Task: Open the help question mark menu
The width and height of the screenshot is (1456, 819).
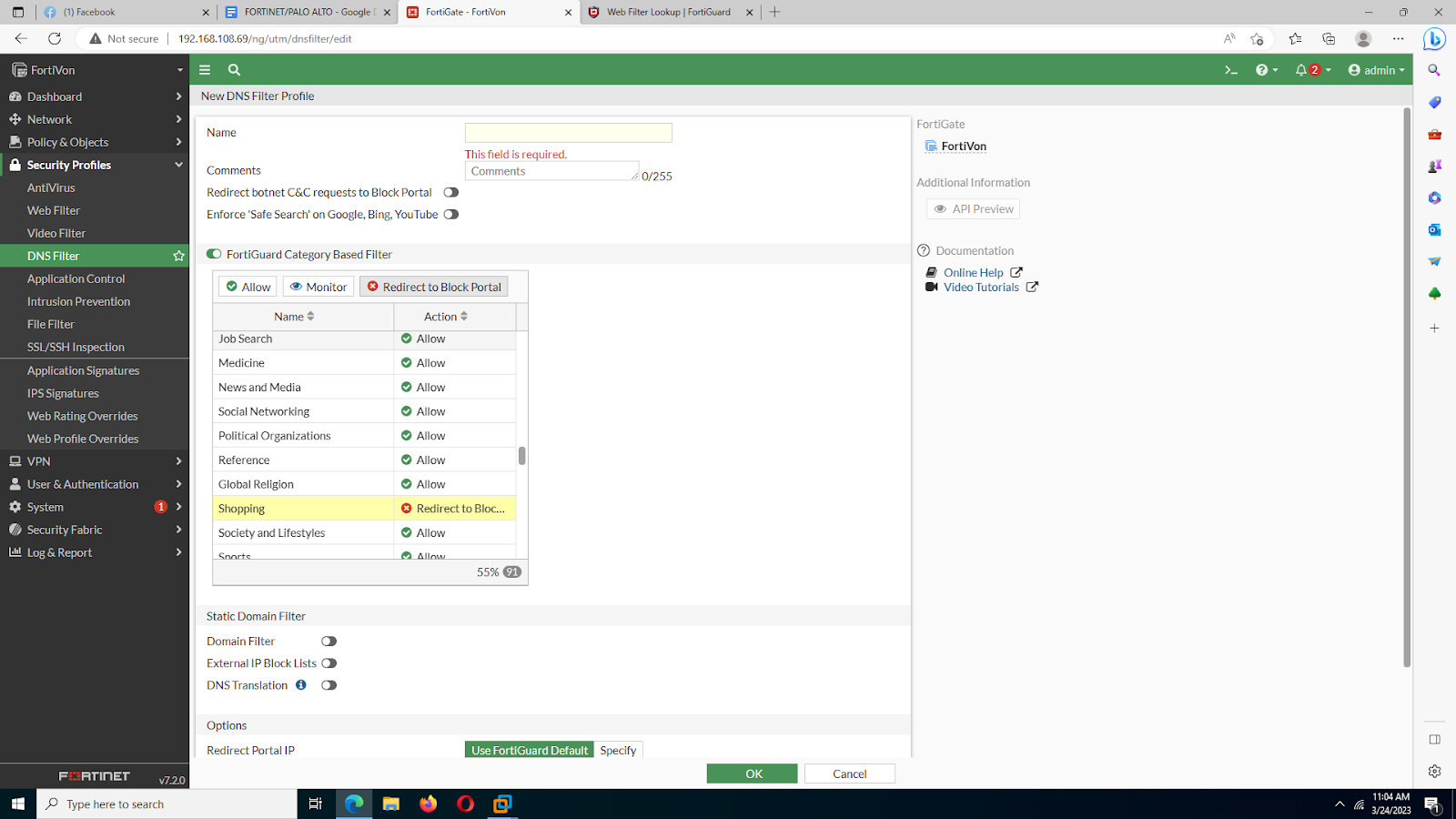Action: pyautogui.click(x=1267, y=70)
